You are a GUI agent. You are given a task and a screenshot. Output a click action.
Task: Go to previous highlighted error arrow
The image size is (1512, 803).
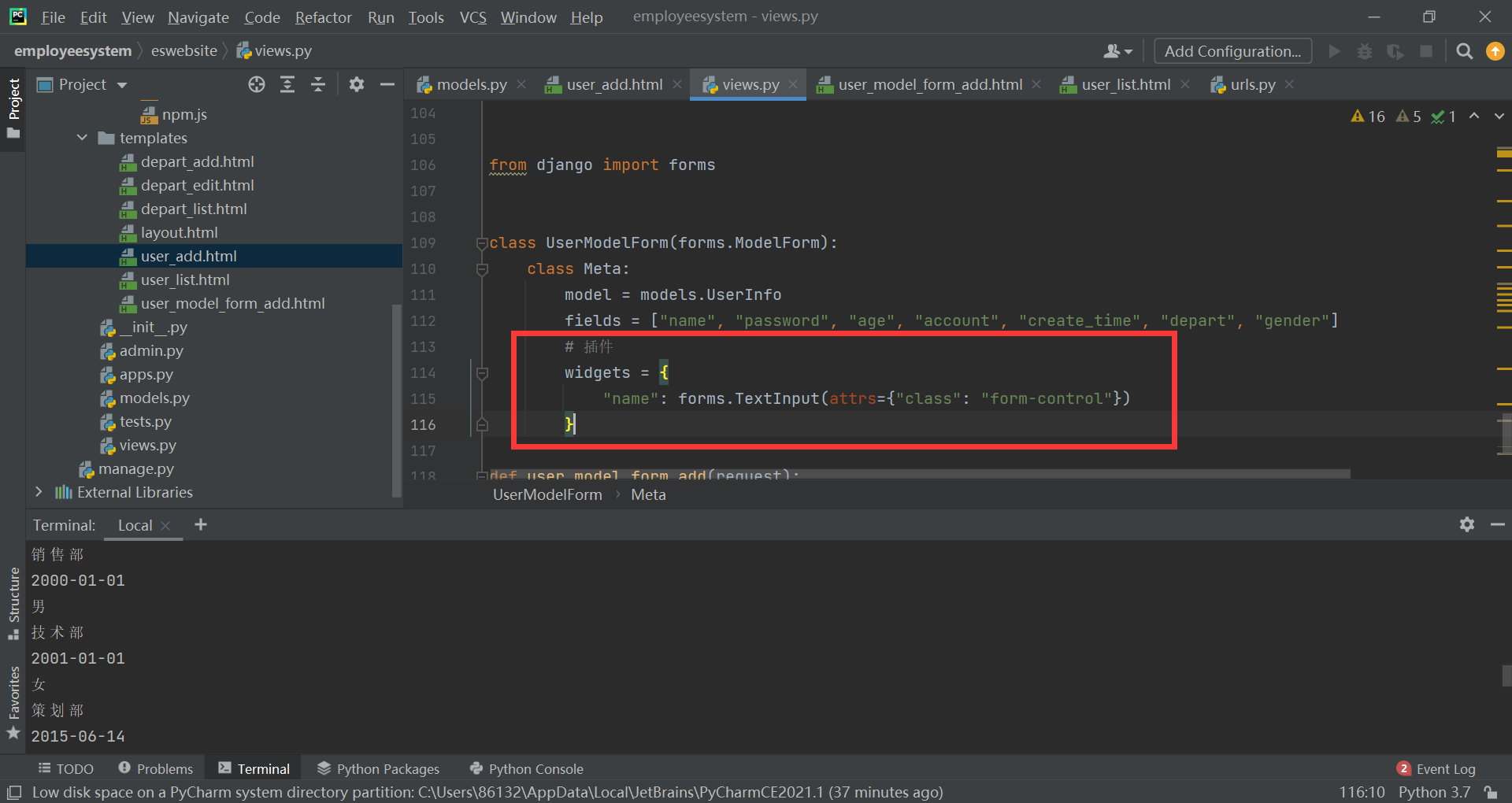click(1474, 116)
